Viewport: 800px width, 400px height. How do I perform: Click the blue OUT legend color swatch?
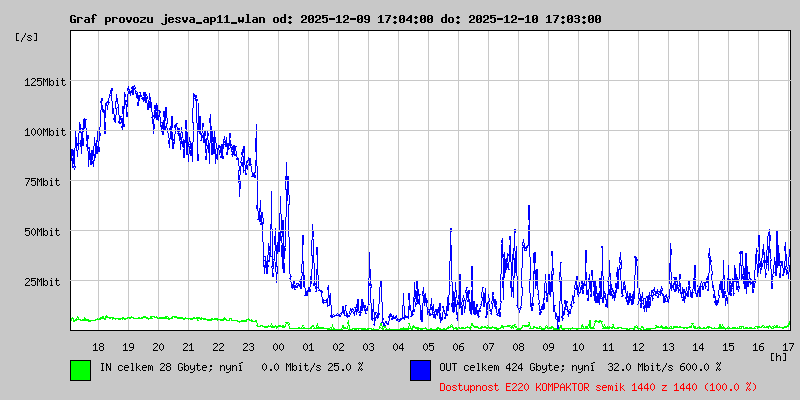pyautogui.click(x=420, y=370)
